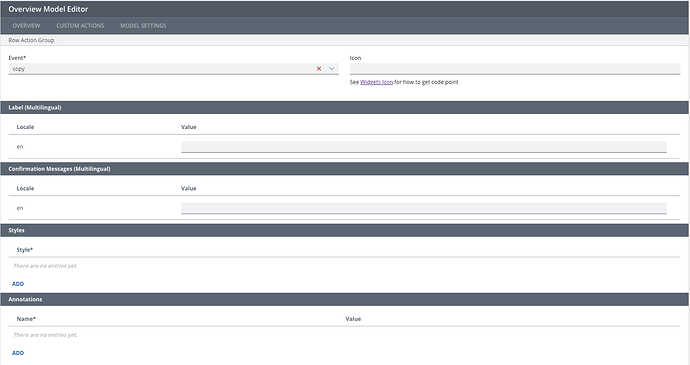The height and width of the screenshot is (365, 690).
Task: Focus the Icon input field
Action: (515, 69)
